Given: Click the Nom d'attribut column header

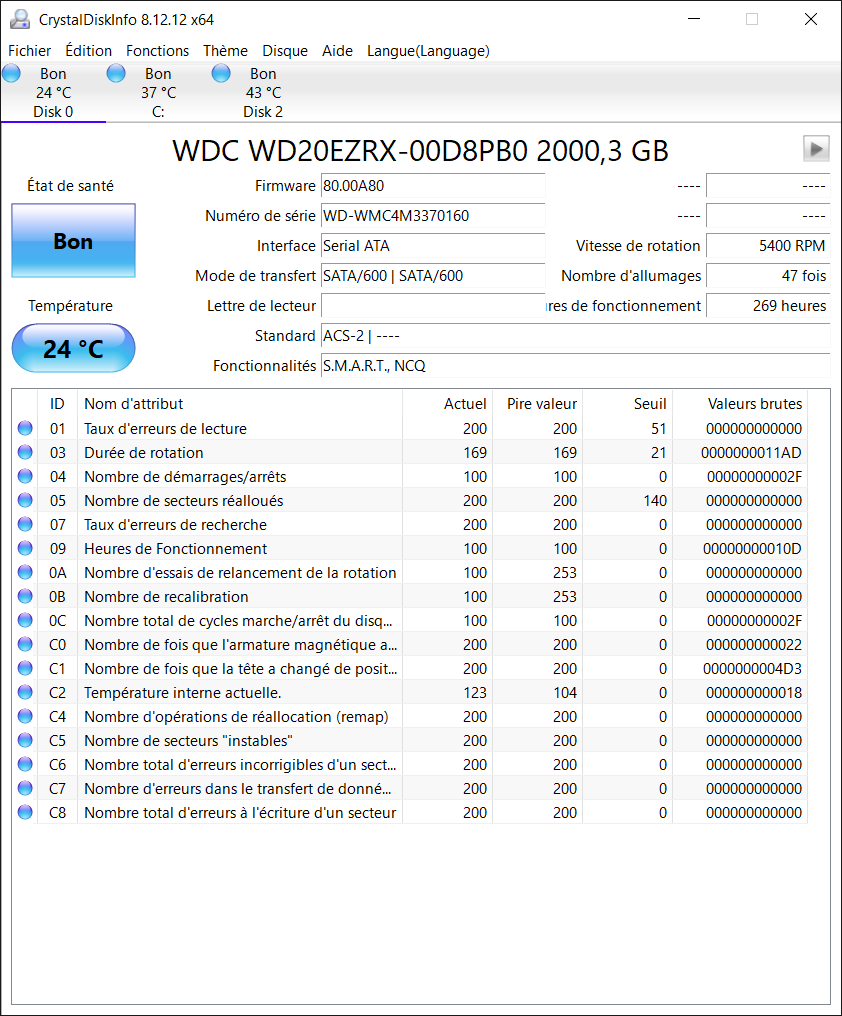Looking at the screenshot, I should 240,404.
